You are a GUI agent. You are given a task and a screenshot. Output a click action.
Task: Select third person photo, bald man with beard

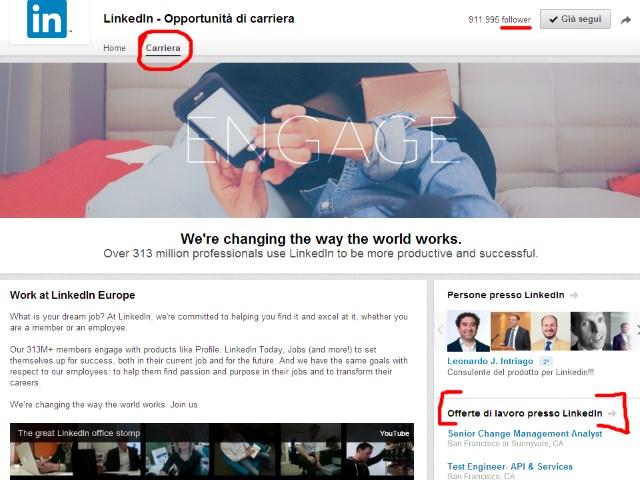[550, 331]
